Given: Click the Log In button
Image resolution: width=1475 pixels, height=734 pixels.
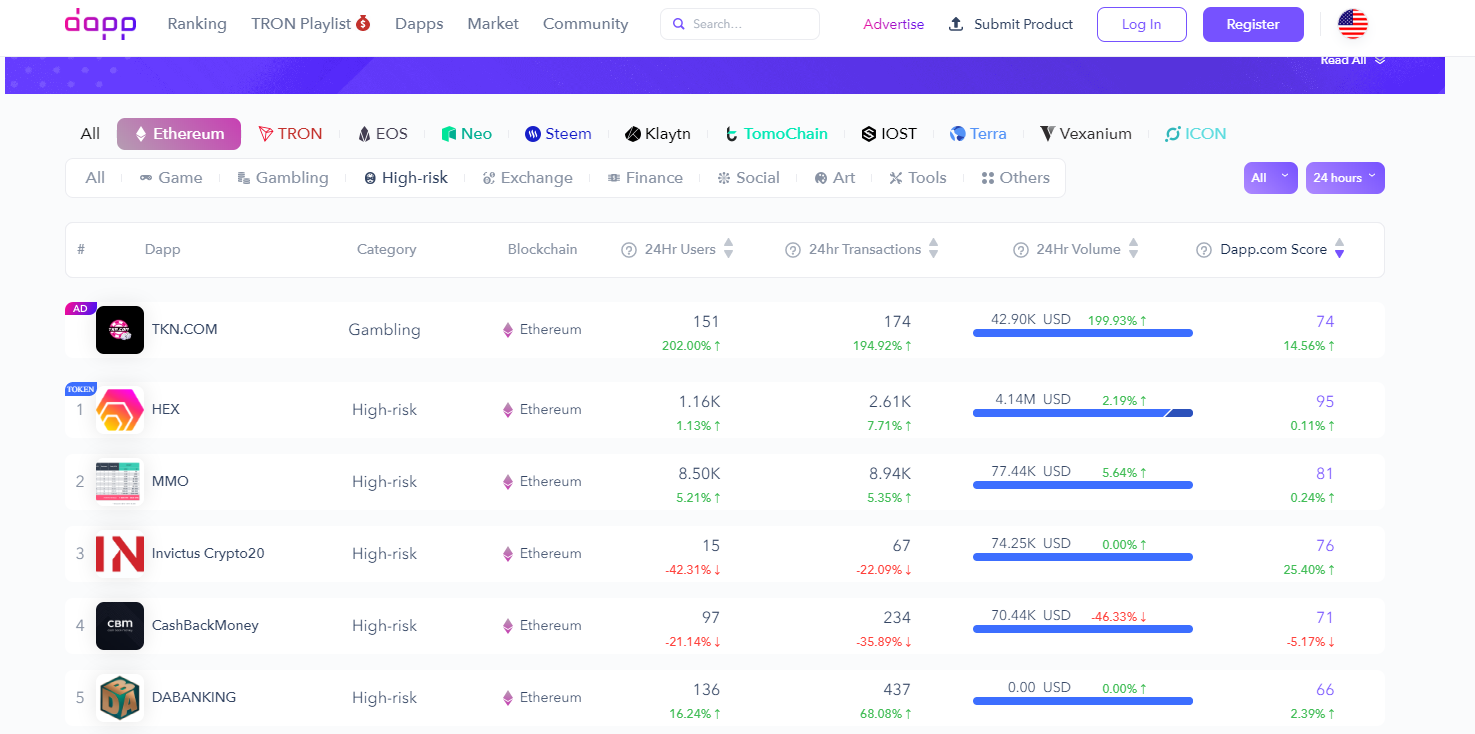Looking at the screenshot, I should [1142, 24].
